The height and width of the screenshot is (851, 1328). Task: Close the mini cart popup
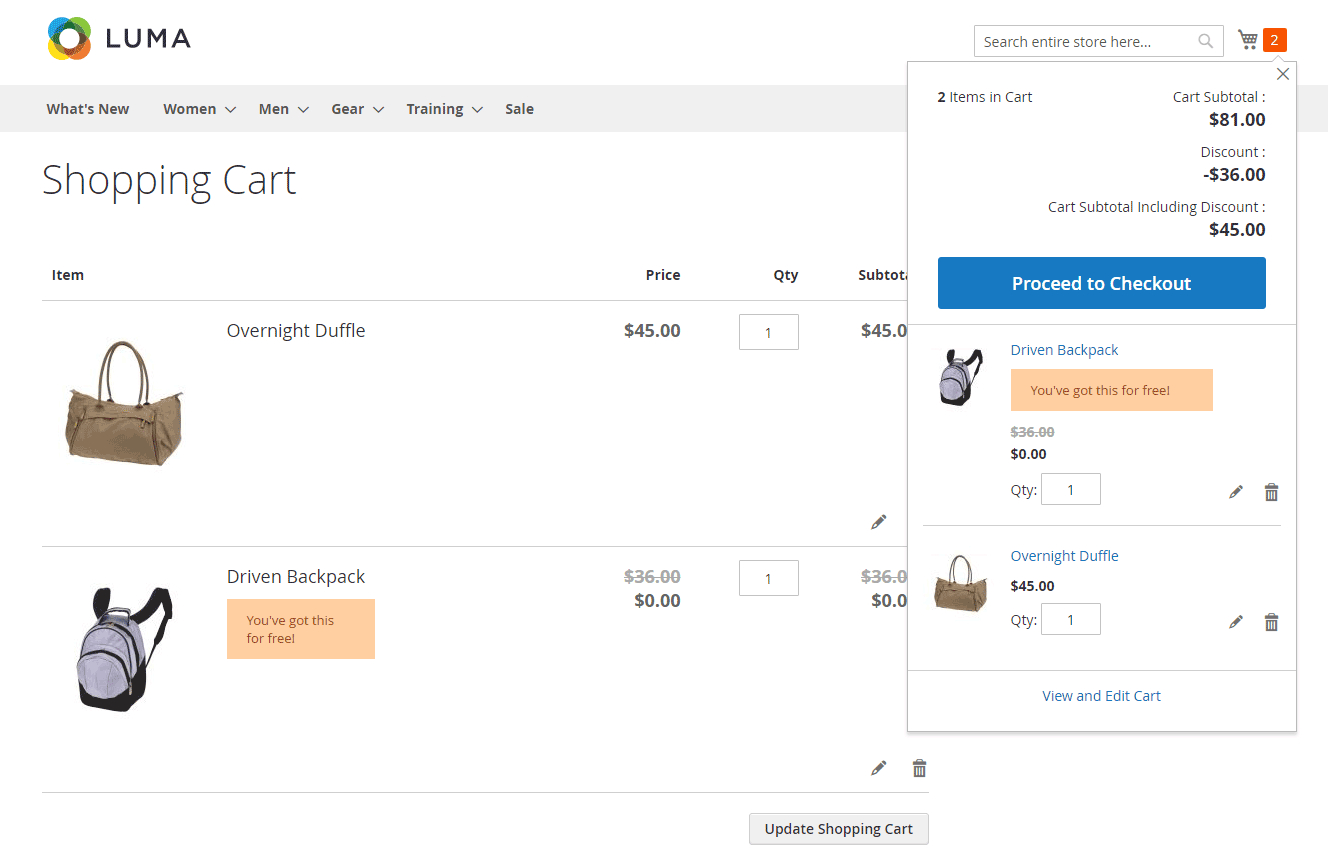tap(1283, 74)
